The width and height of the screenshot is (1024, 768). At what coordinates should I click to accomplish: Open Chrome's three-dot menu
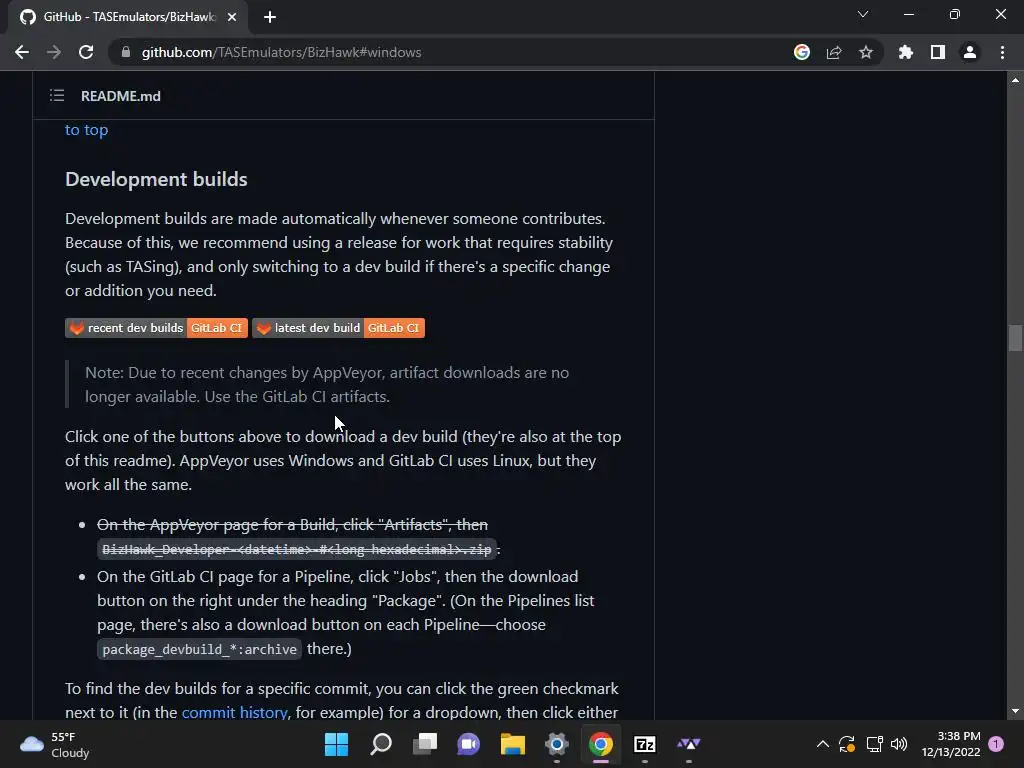tap(1002, 52)
